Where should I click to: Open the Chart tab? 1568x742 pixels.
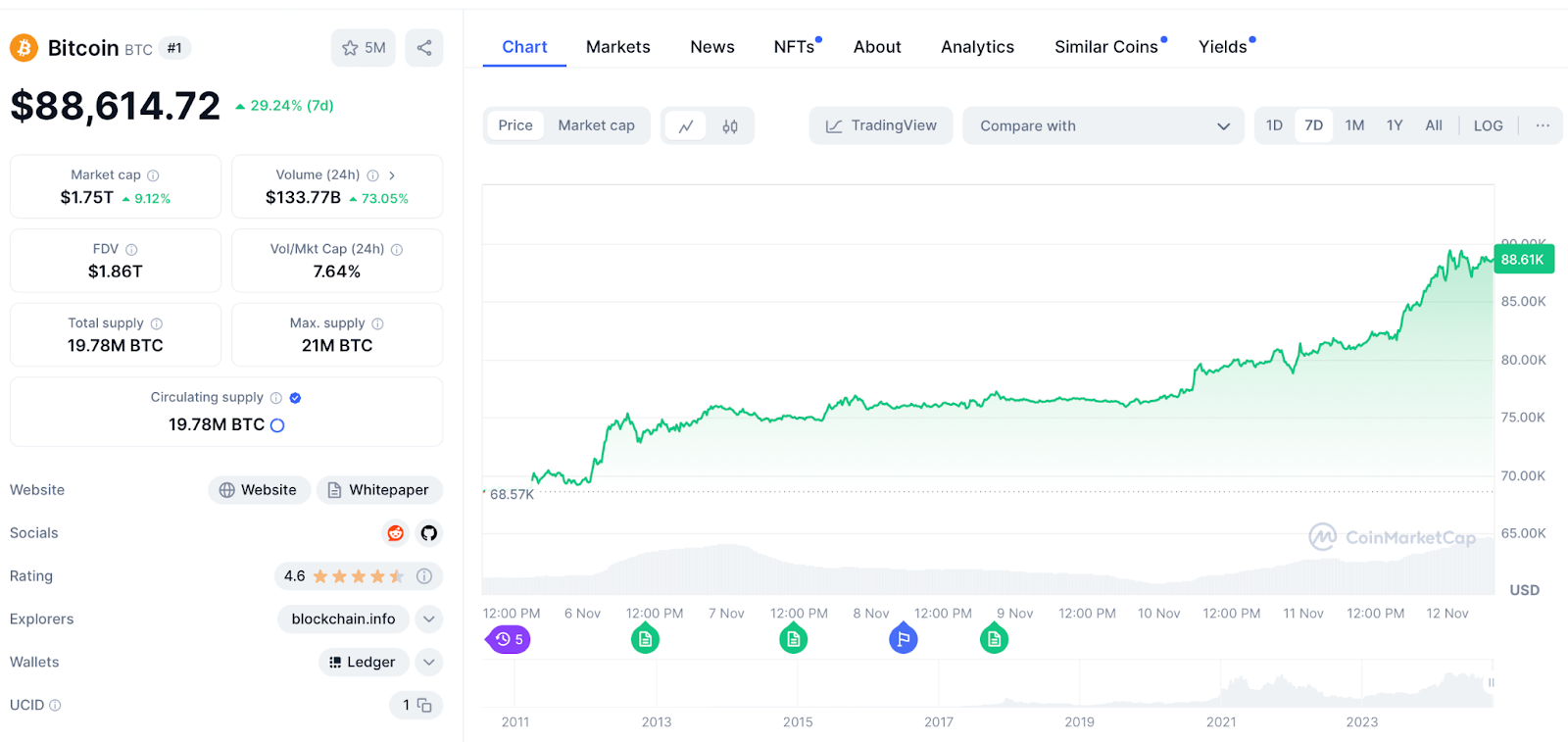[524, 47]
